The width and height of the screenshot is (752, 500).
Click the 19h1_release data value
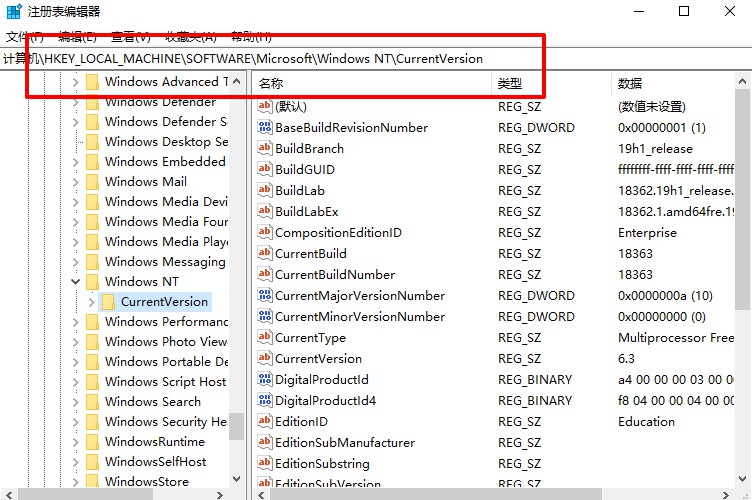click(x=655, y=148)
